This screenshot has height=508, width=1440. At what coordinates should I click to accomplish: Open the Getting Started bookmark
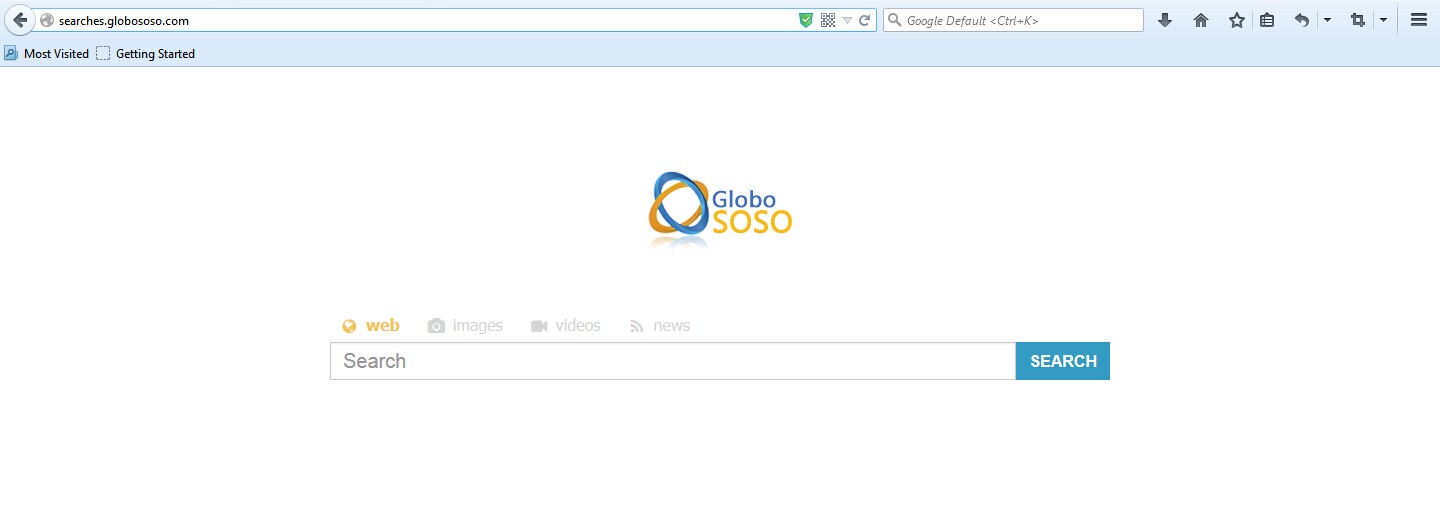point(146,54)
